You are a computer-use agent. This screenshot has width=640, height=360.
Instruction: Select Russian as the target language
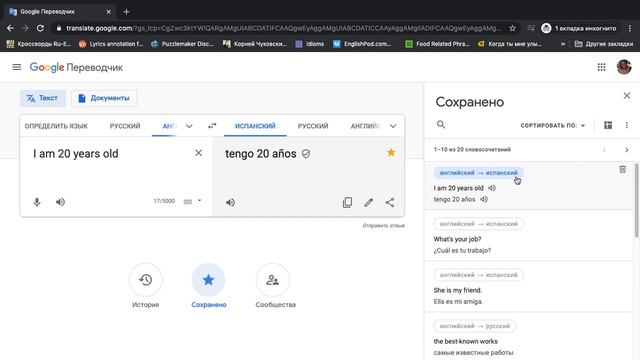(313, 126)
